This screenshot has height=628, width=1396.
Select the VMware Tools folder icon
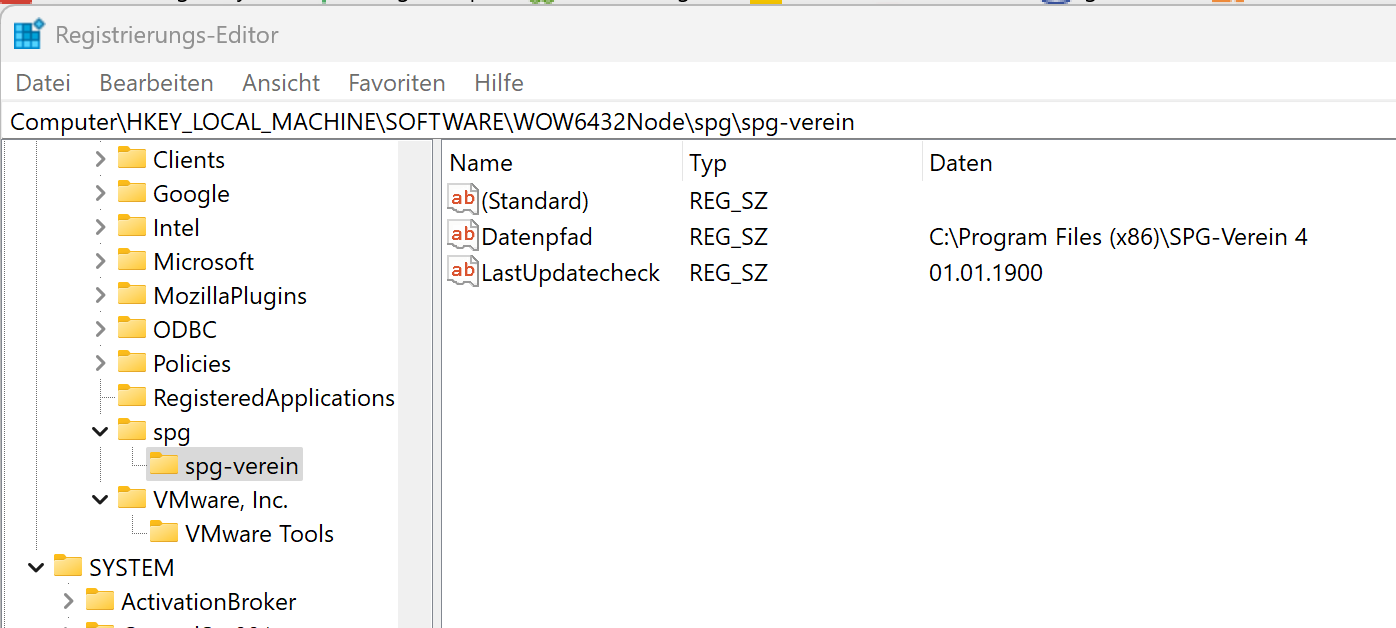(164, 533)
